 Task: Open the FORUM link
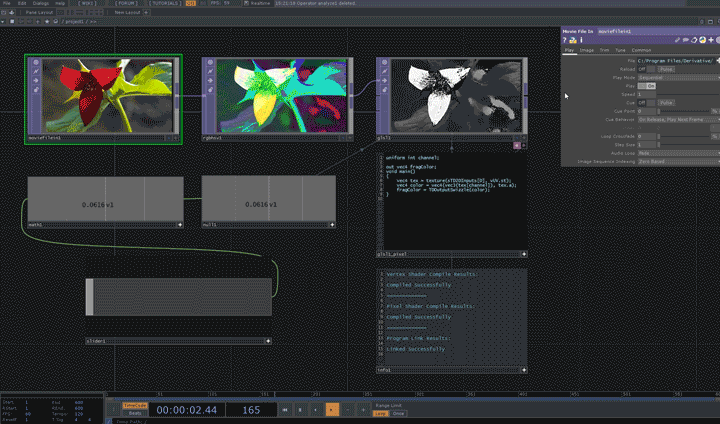126,3
